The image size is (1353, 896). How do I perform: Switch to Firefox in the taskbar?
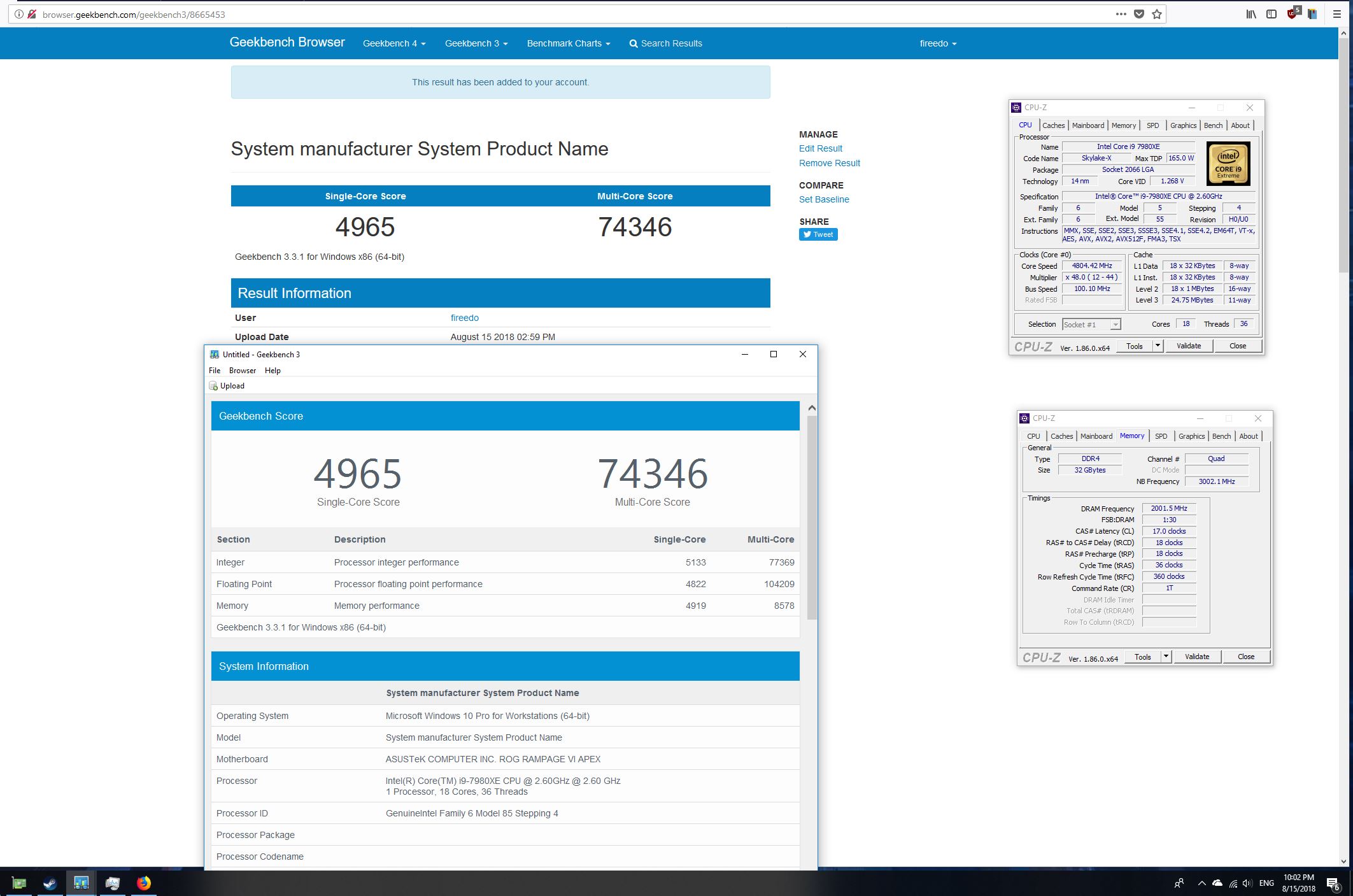(x=143, y=883)
